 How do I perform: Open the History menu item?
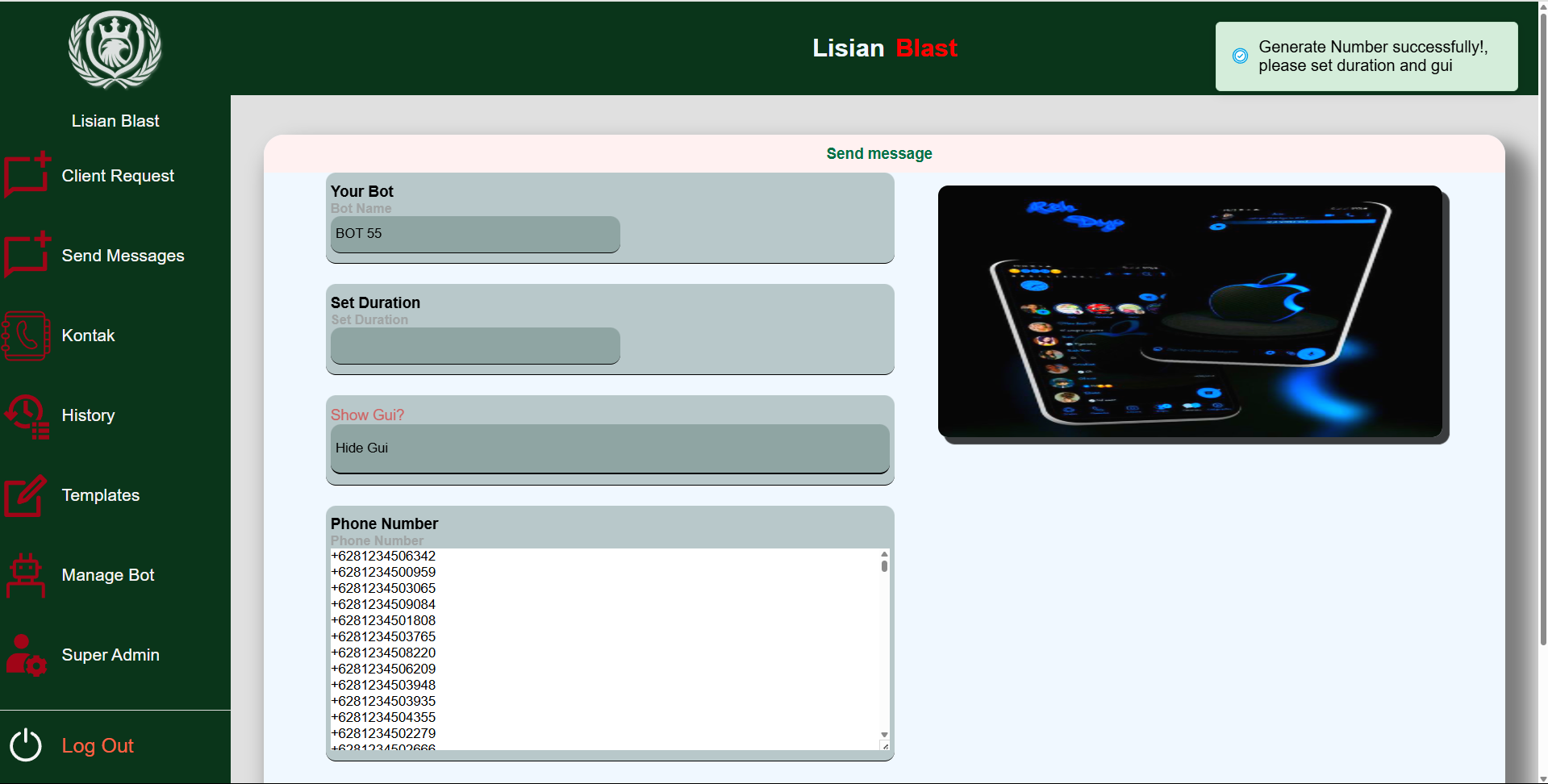click(88, 415)
